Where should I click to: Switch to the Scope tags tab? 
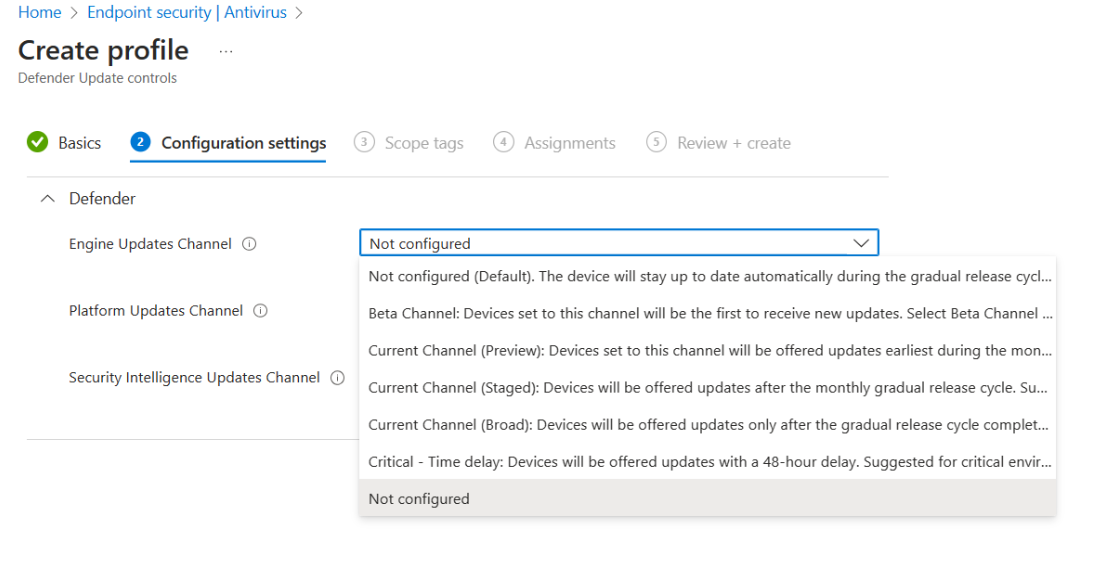423,143
